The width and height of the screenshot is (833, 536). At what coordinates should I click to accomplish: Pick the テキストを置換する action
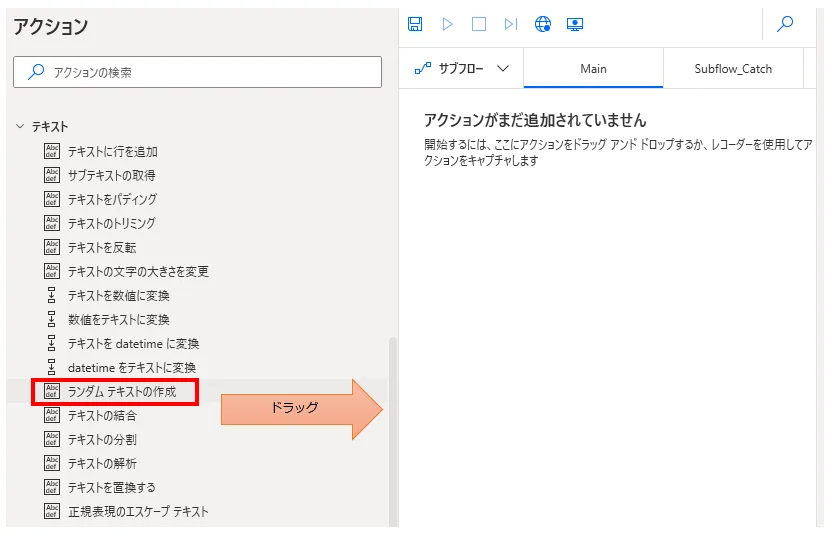(x=111, y=488)
